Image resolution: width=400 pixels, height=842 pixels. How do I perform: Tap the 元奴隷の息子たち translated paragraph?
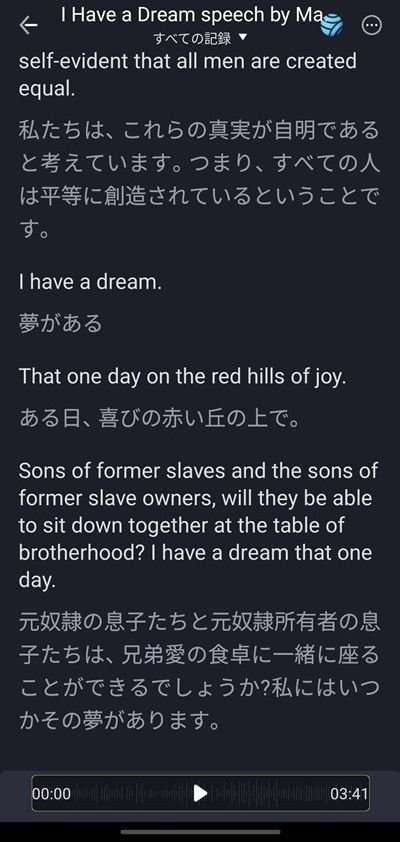(200, 671)
